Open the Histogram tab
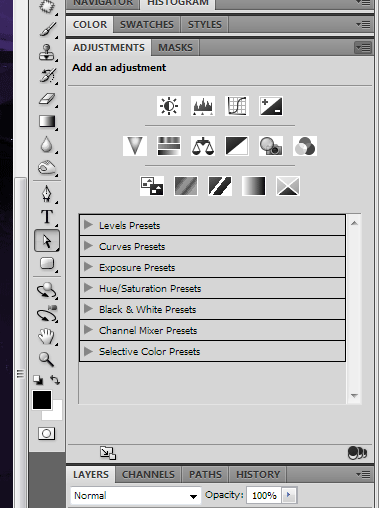The image size is (379, 508). coord(178,3)
